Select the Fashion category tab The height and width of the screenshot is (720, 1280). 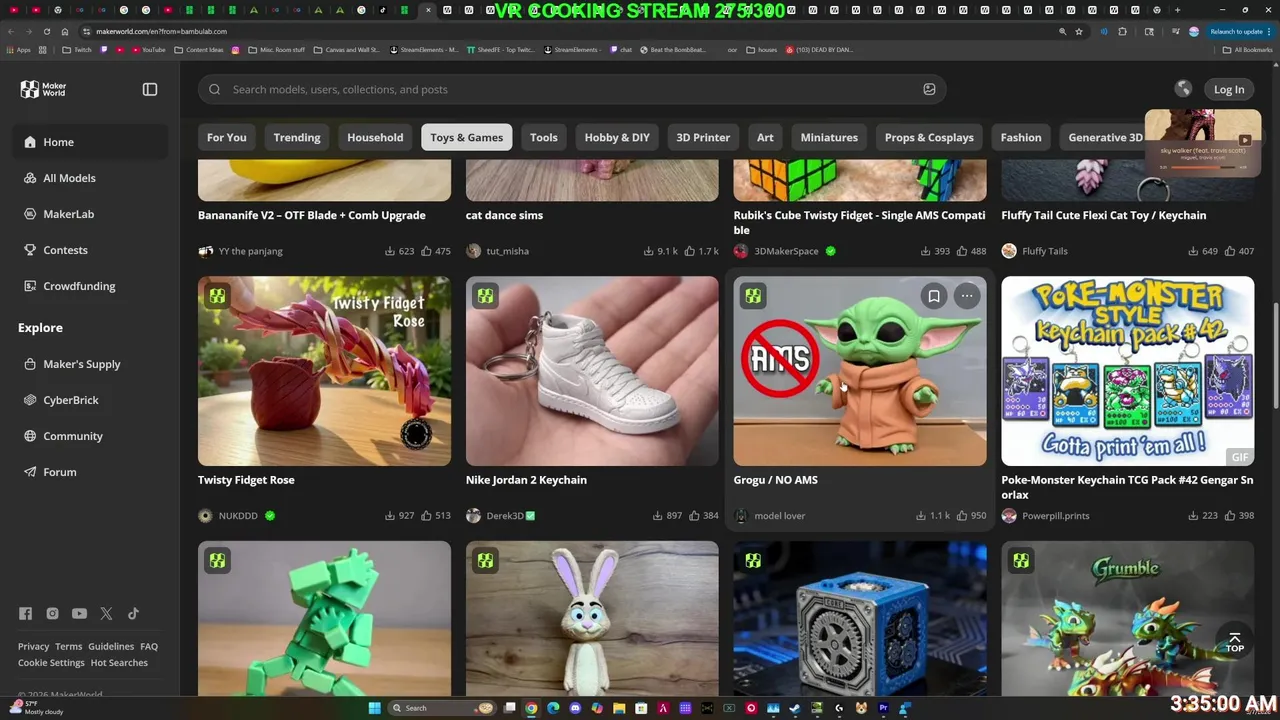click(x=1021, y=137)
